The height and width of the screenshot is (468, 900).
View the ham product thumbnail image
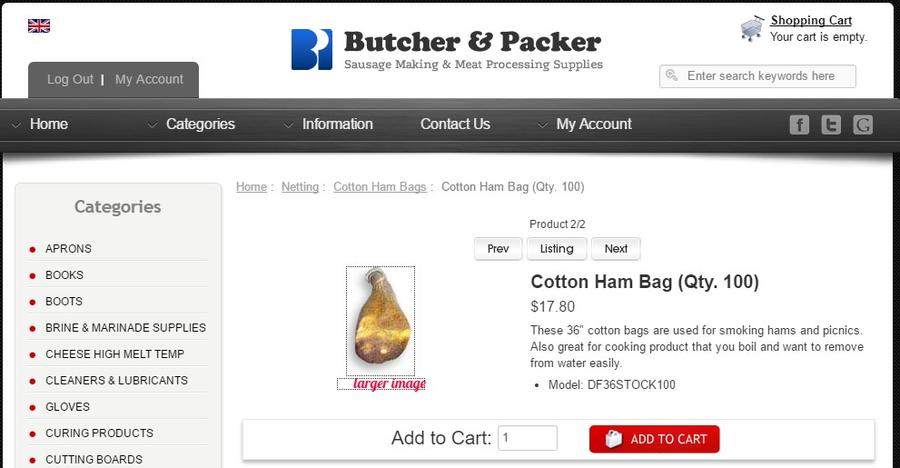[x=381, y=321]
